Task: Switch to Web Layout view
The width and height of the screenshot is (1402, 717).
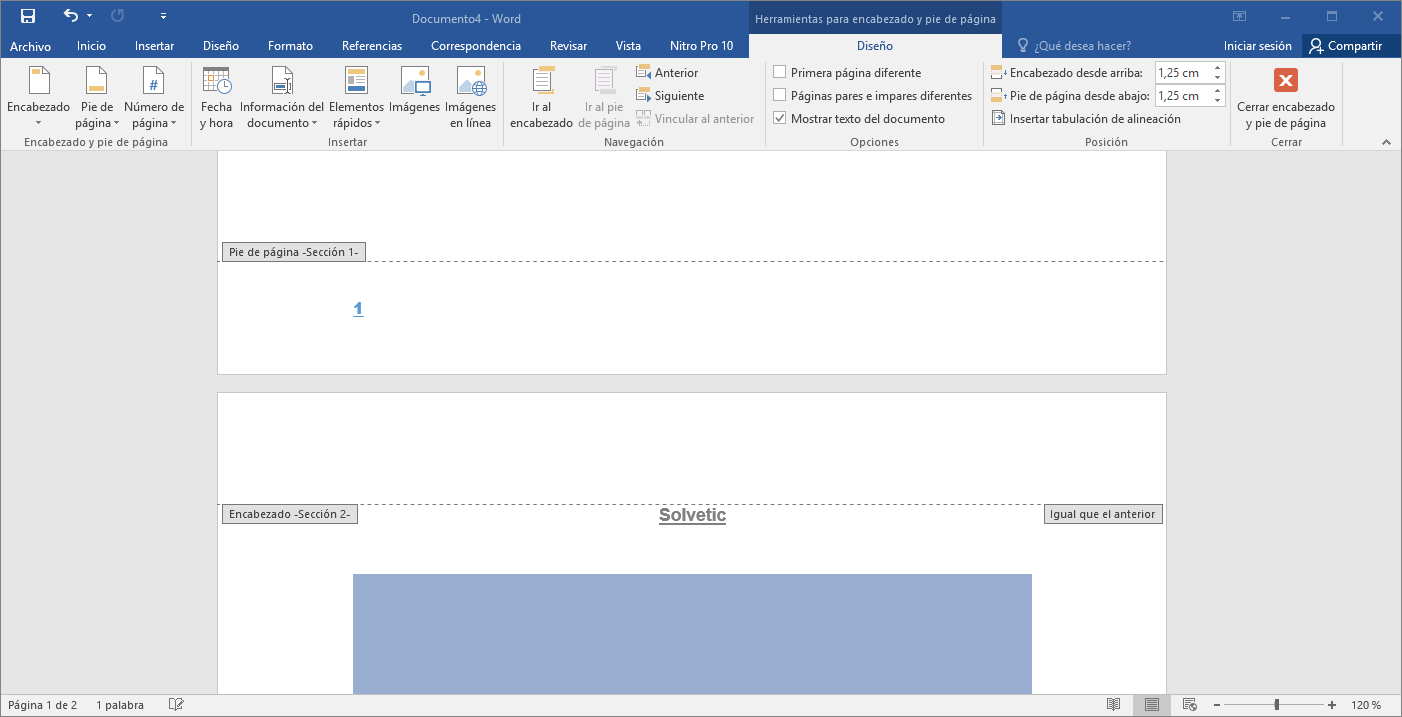Action: pos(1189,705)
